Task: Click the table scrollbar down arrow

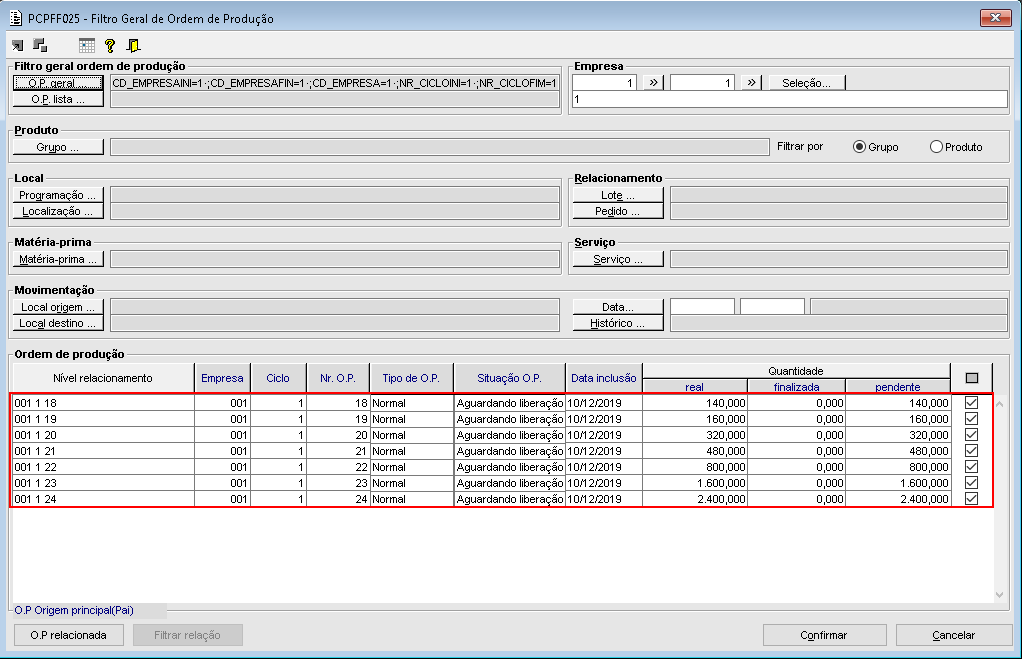Action: click(999, 594)
